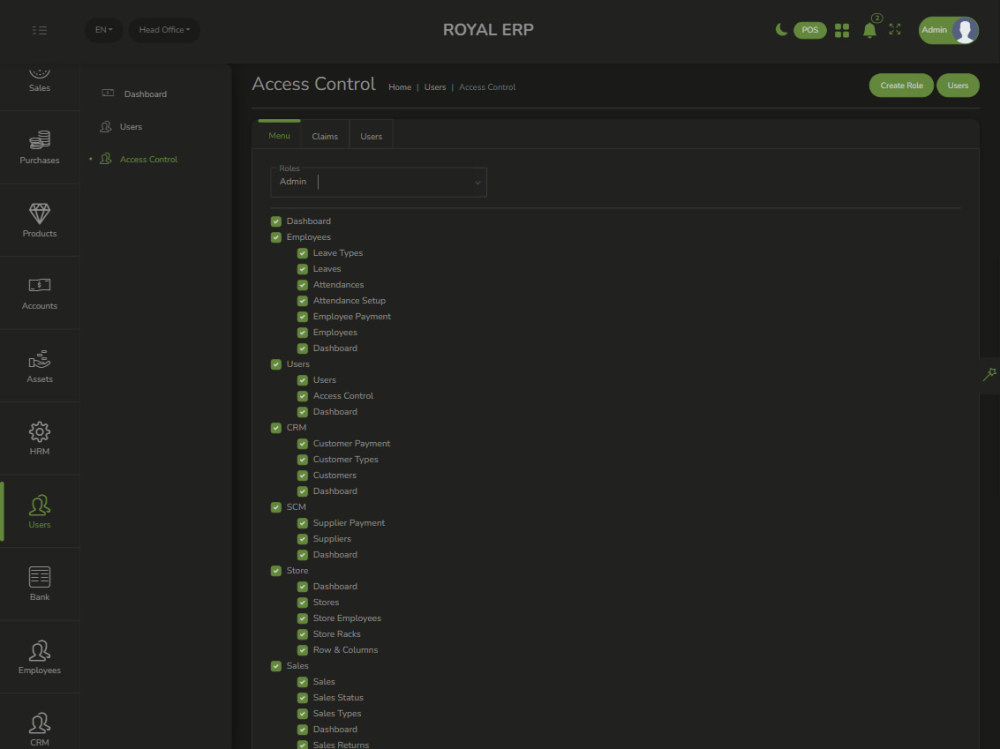Screen dimensions: 1000x749
Task: Open the apps grid icon
Action: (x=842, y=30)
